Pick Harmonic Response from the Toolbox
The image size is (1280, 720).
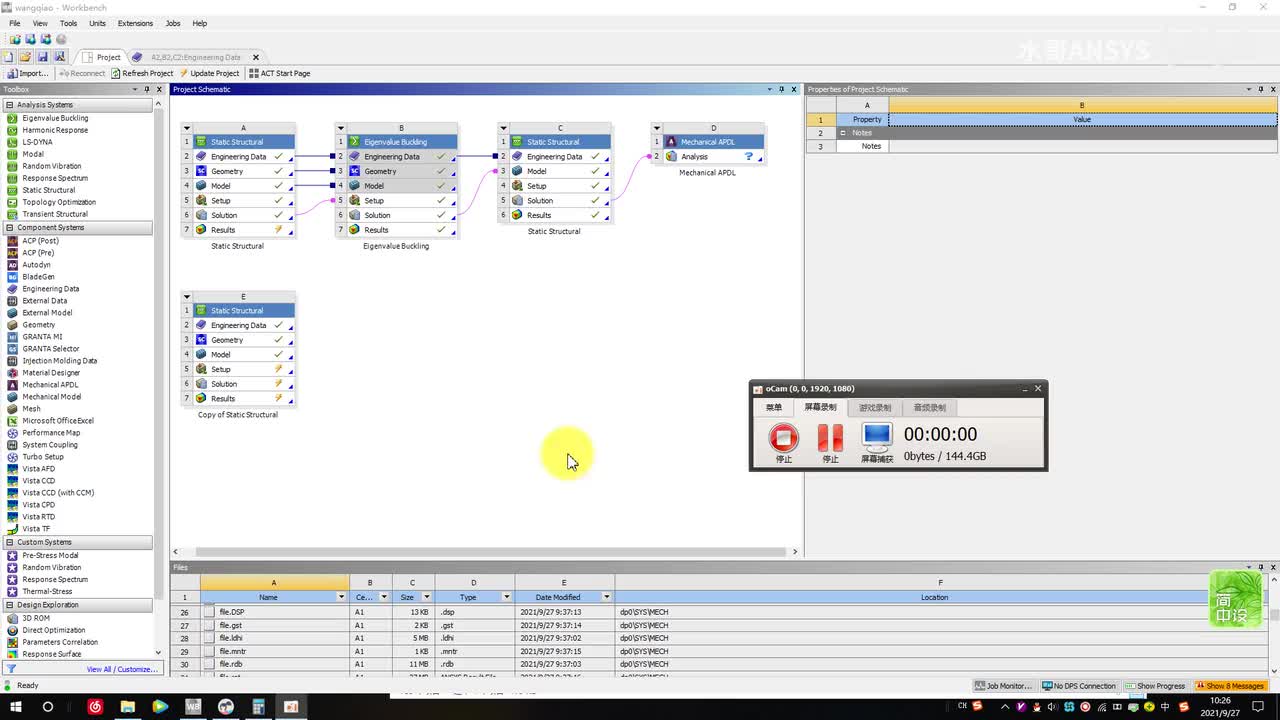coord(55,130)
